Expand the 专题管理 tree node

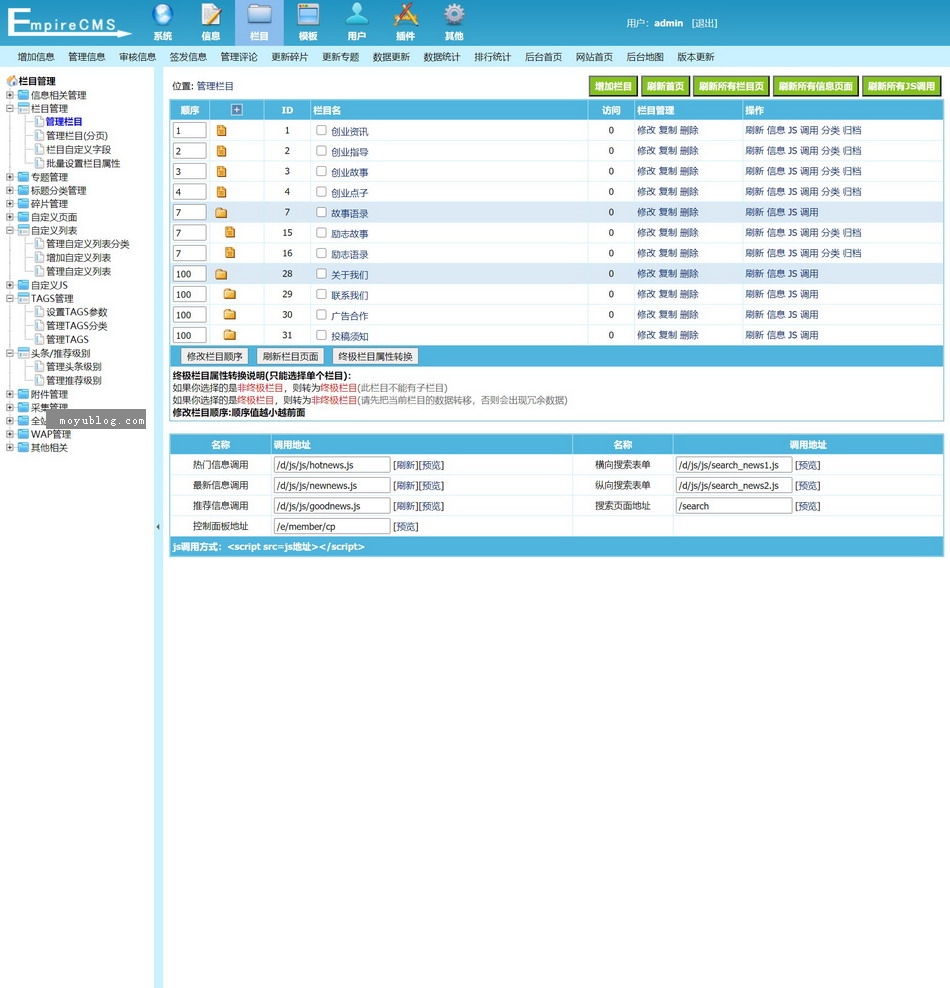(x=9, y=177)
